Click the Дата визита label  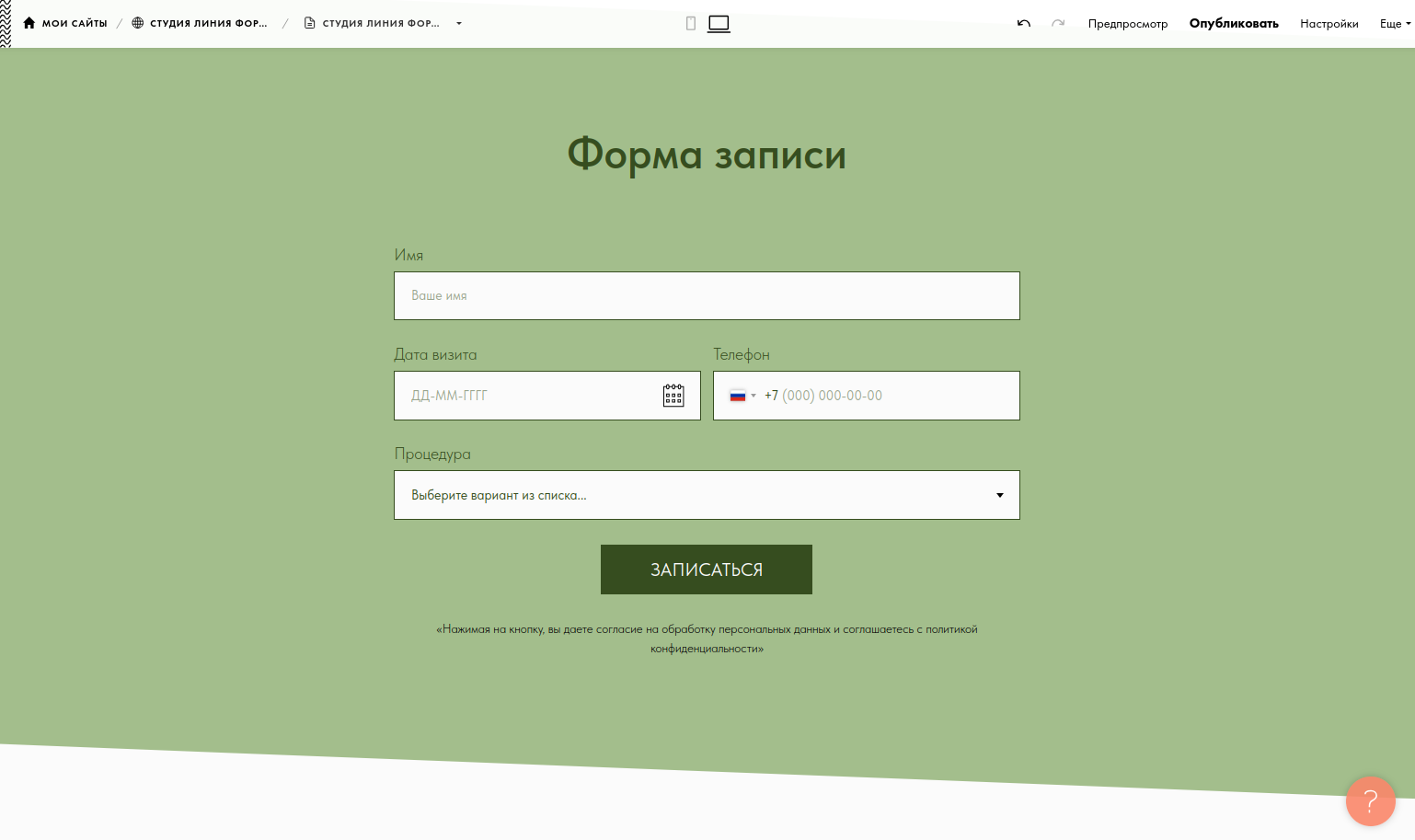435,354
